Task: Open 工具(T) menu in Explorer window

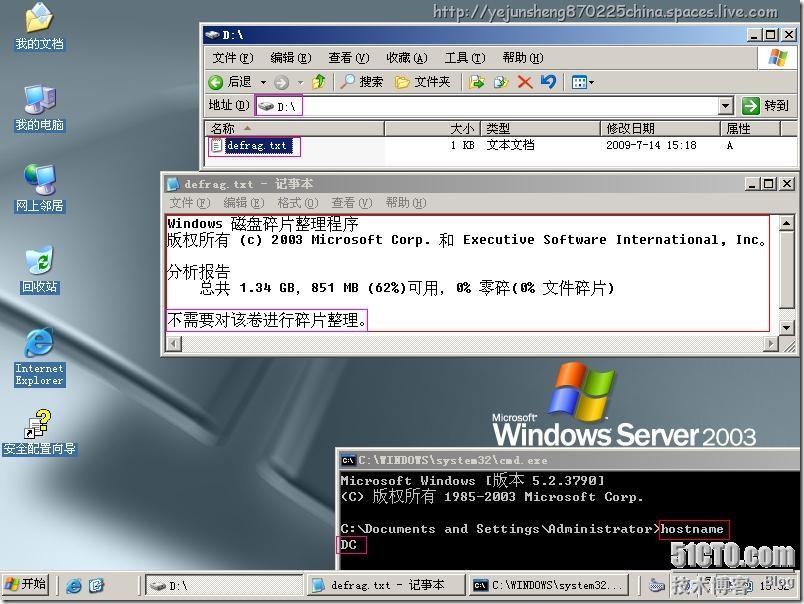Action: tap(465, 58)
